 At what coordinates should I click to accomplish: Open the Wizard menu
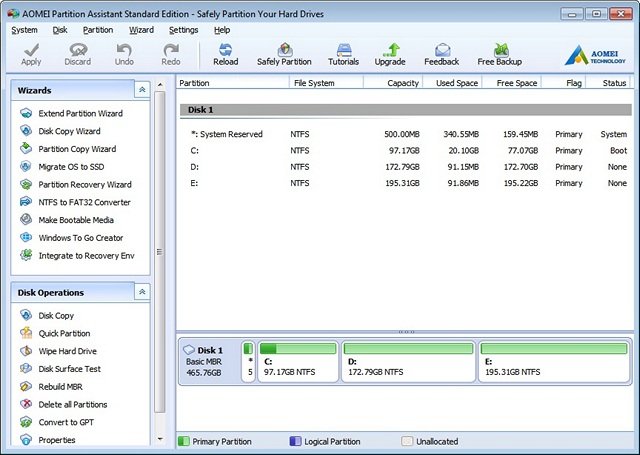(141, 30)
